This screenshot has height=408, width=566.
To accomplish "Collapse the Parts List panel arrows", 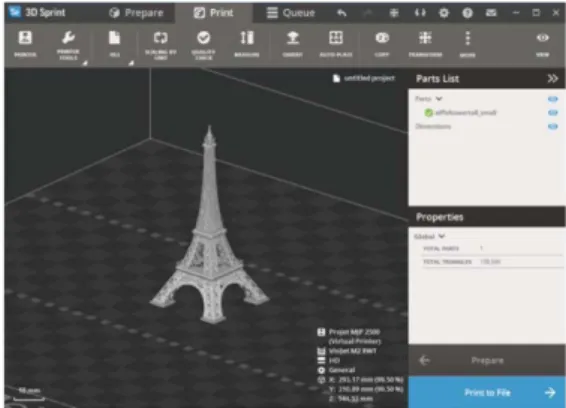I will (x=552, y=79).
